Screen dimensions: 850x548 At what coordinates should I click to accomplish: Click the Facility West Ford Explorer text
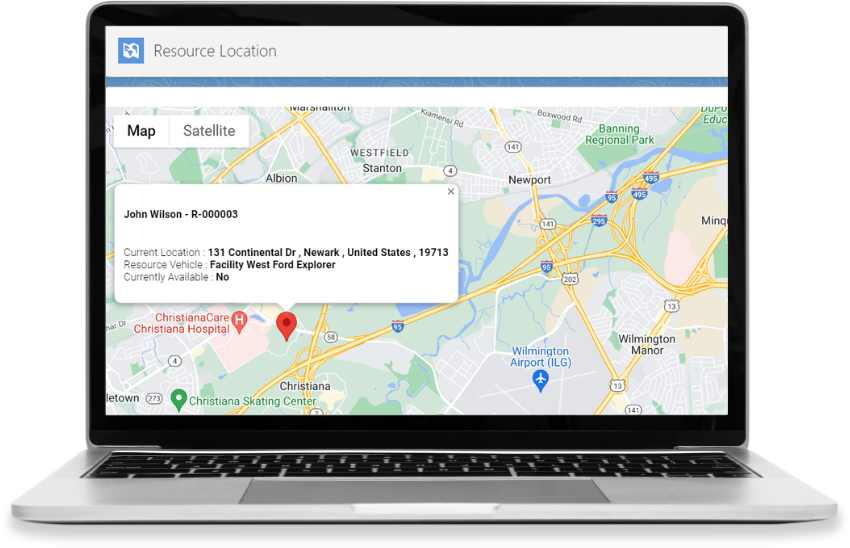pyautogui.click(x=273, y=265)
